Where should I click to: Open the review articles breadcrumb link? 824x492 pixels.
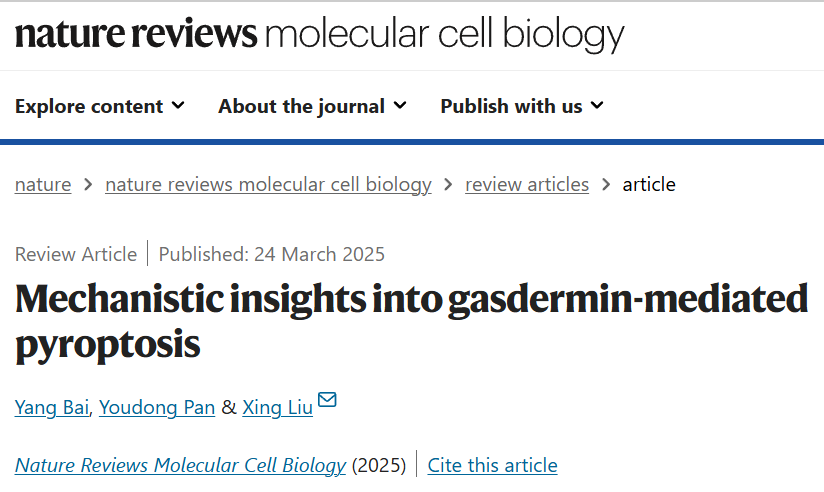pyautogui.click(x=527, y=185)
